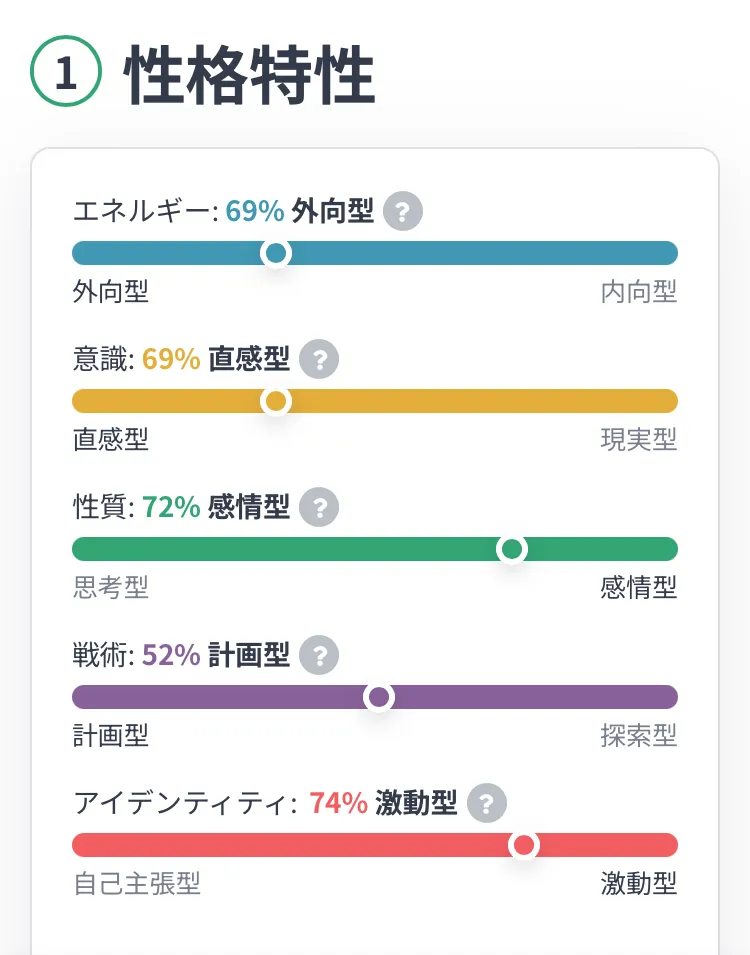Click the green 性質 slider handle

point(512,549)
